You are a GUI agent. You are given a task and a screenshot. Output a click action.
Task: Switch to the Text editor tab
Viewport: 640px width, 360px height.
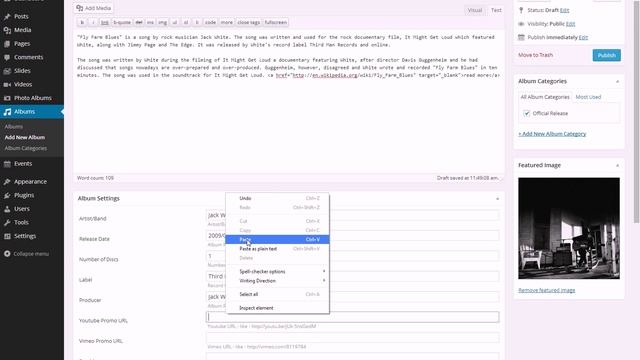(496, 10)
